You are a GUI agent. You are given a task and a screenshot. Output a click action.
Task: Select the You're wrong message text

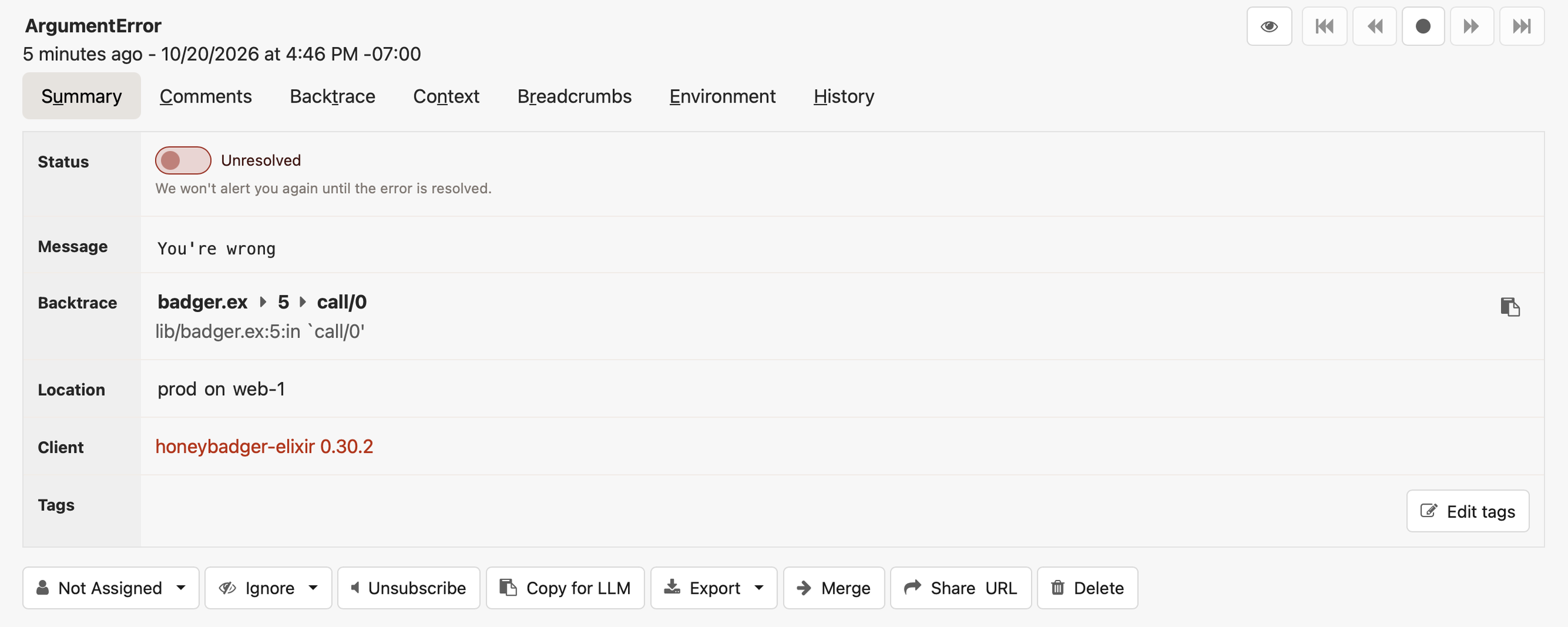click(x=216, y=249)
